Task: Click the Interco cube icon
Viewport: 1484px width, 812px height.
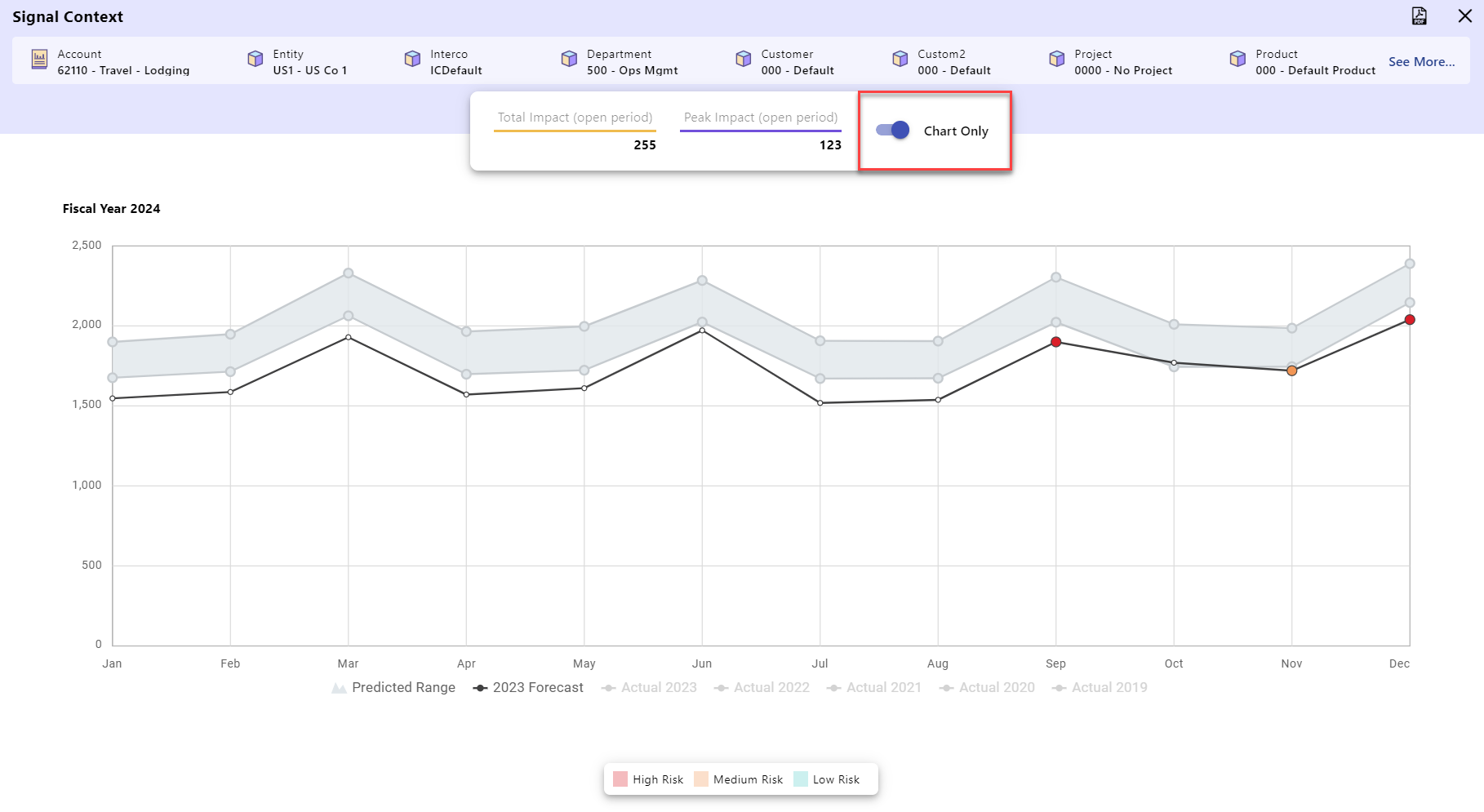Action: click(x=413, y=59)
